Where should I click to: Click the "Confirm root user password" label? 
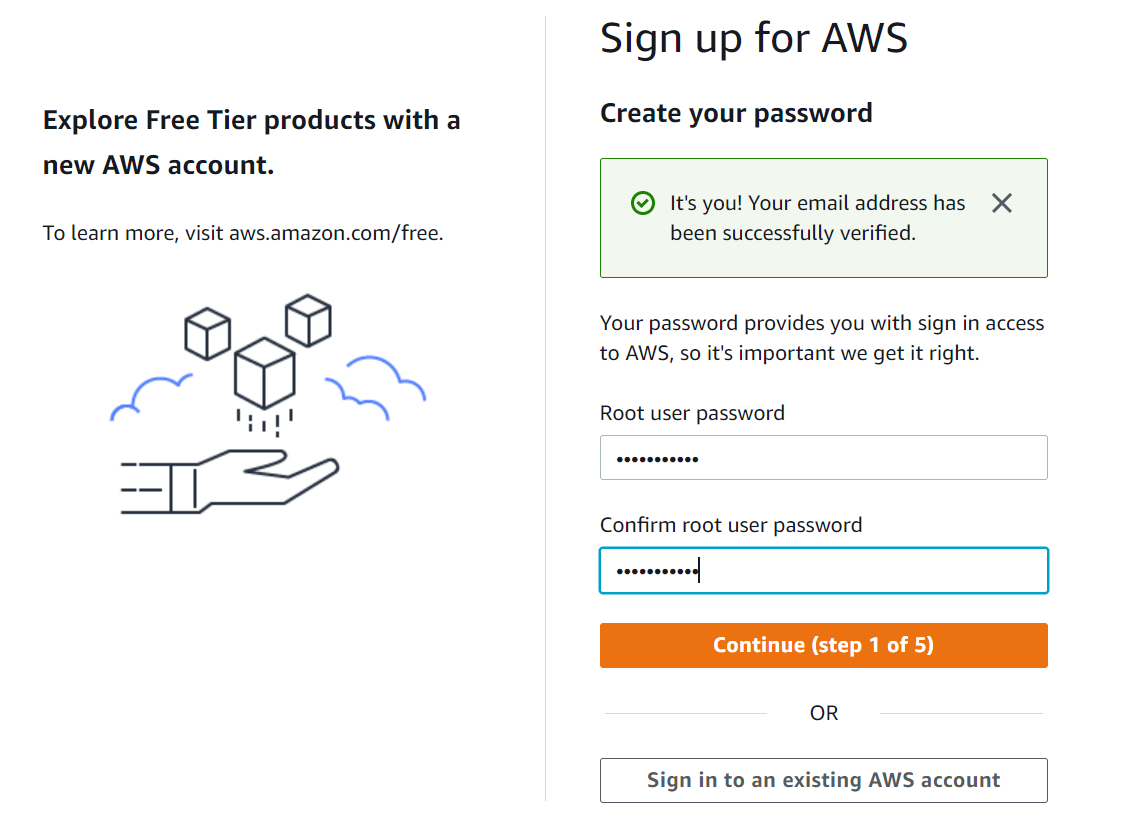(x=730, y=525)
